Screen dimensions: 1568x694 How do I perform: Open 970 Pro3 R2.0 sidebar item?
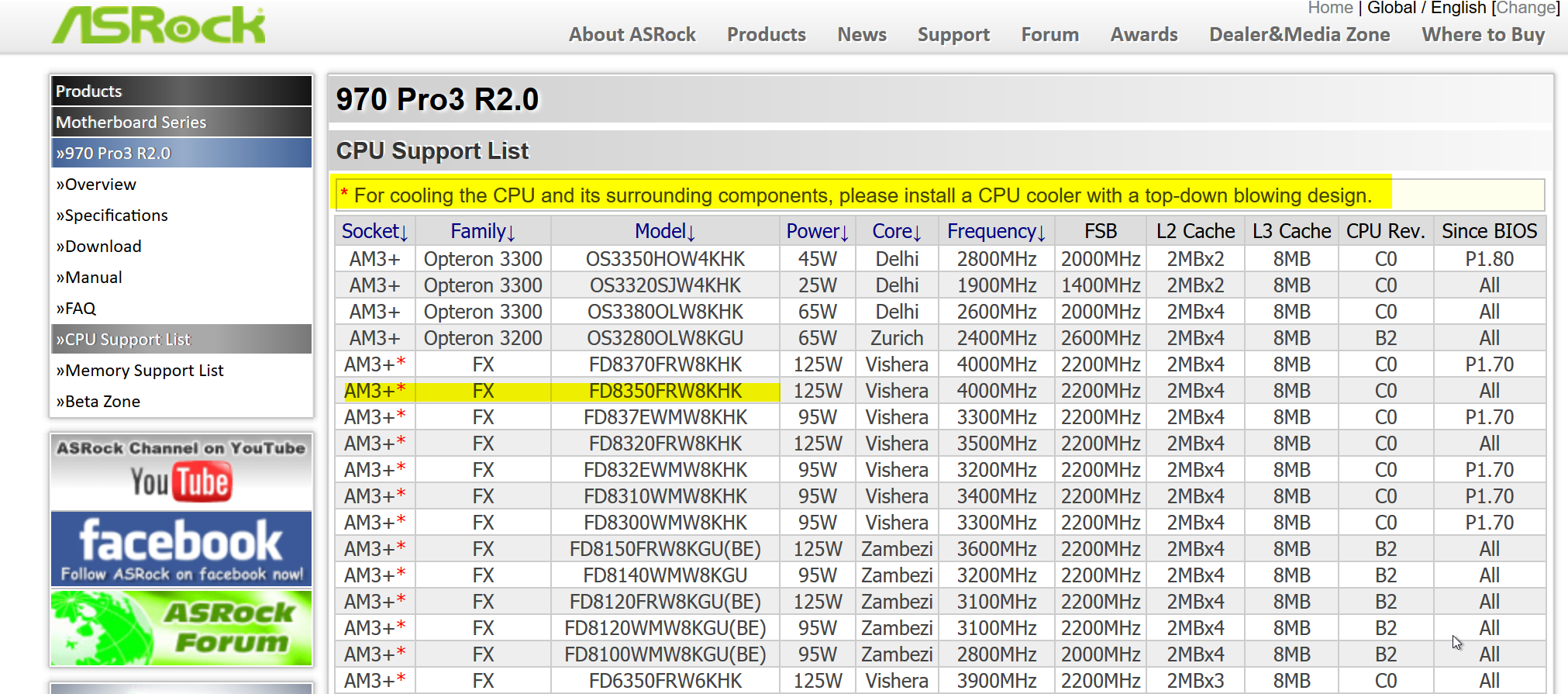click(x=181, y=153)
